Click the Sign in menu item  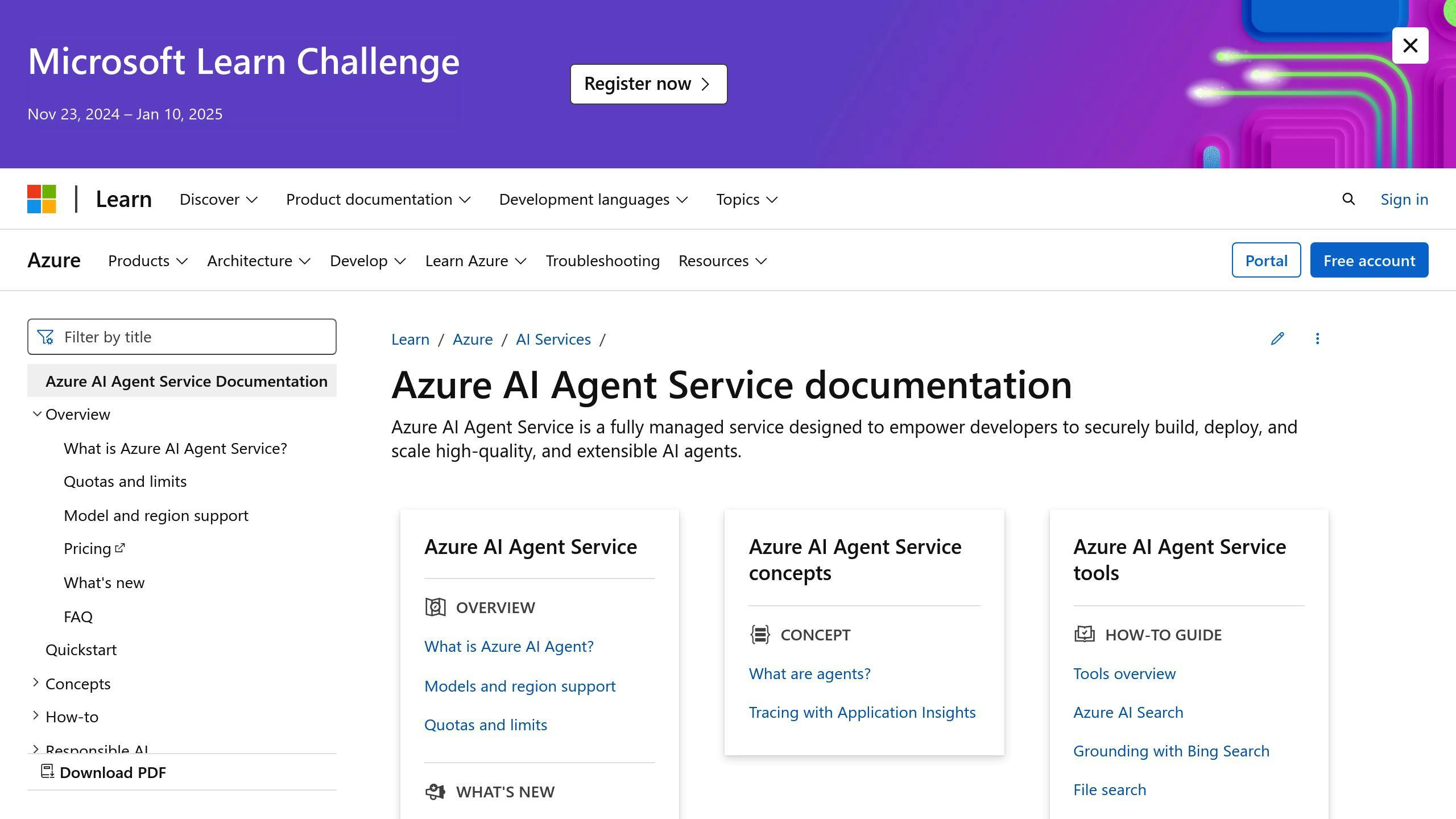coord(1404,198)
